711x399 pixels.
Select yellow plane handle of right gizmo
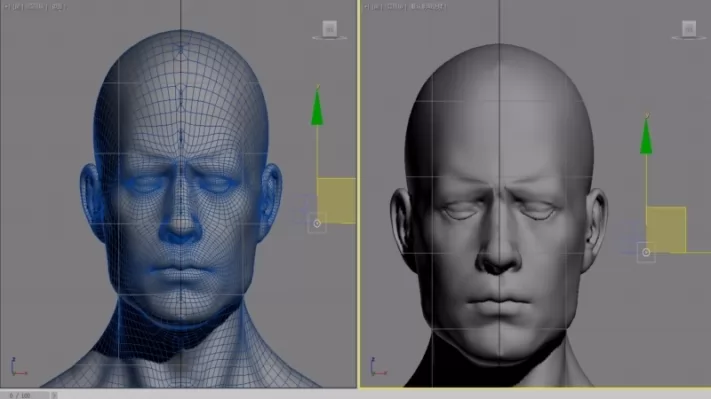[666, 229]
